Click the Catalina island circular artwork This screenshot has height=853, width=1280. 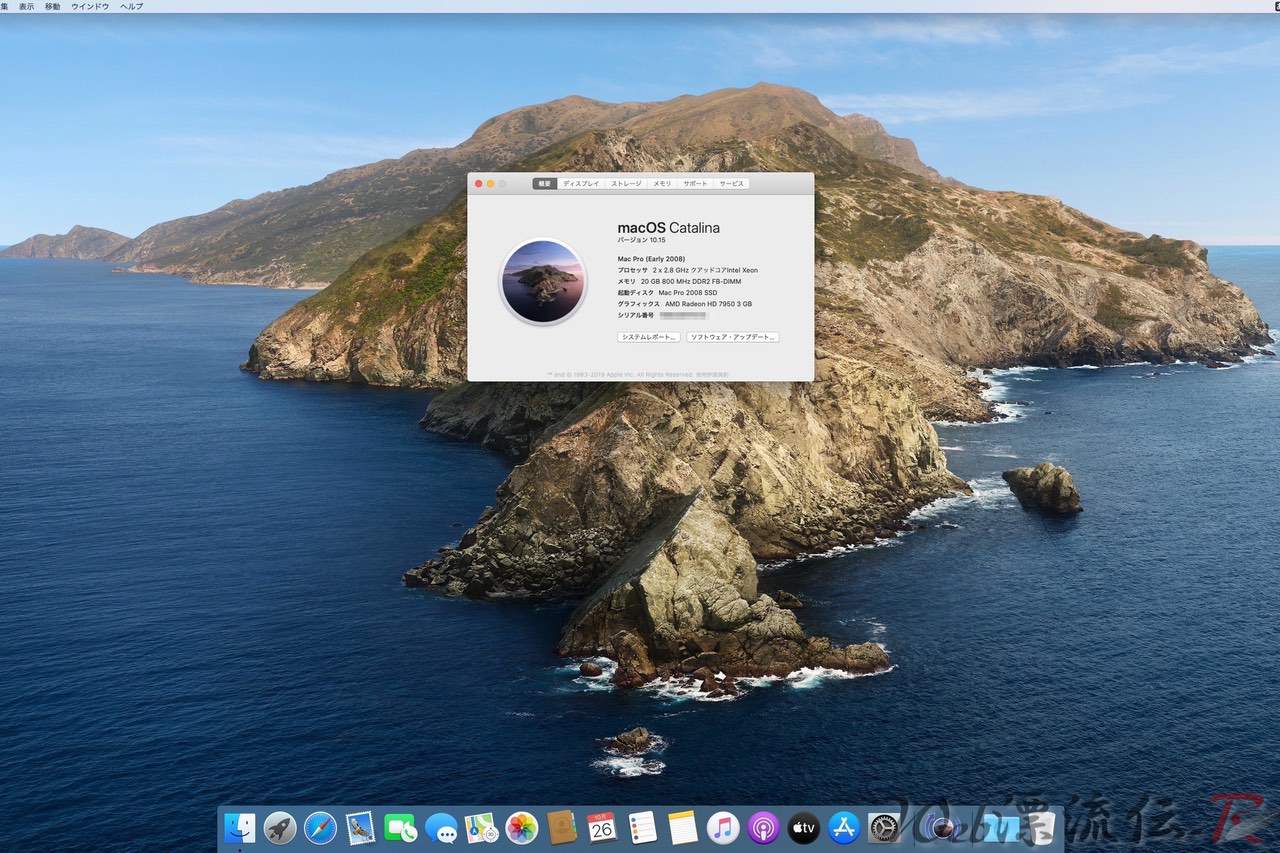point(541,282)
